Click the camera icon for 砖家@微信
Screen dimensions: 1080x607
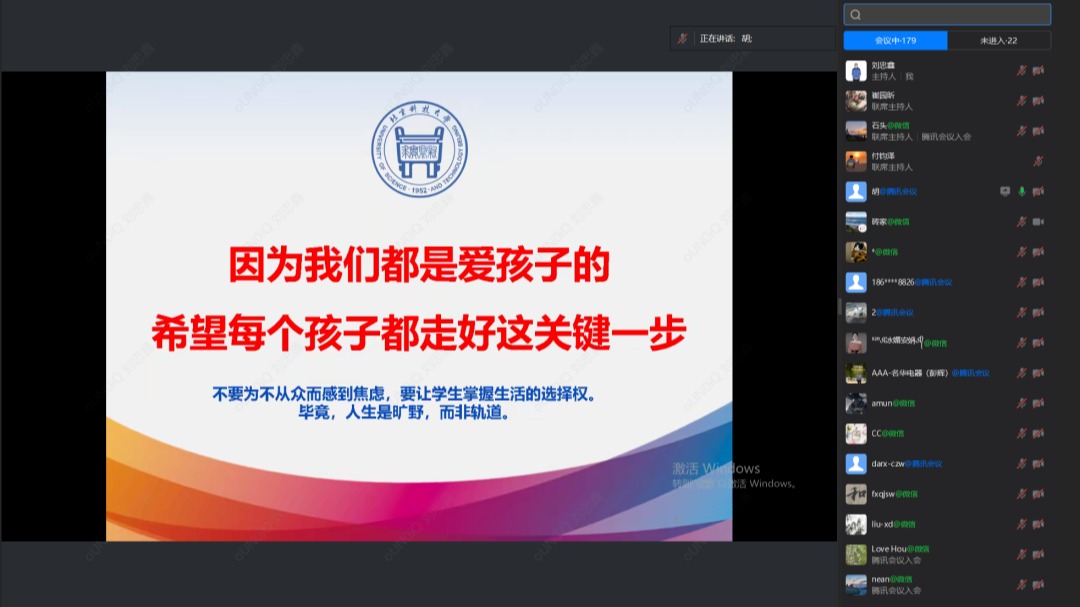point(1038,221)
